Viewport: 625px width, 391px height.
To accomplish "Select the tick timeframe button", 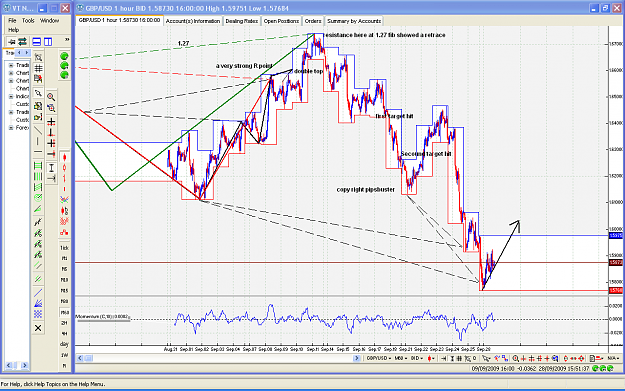I will (x=64, y=248).
